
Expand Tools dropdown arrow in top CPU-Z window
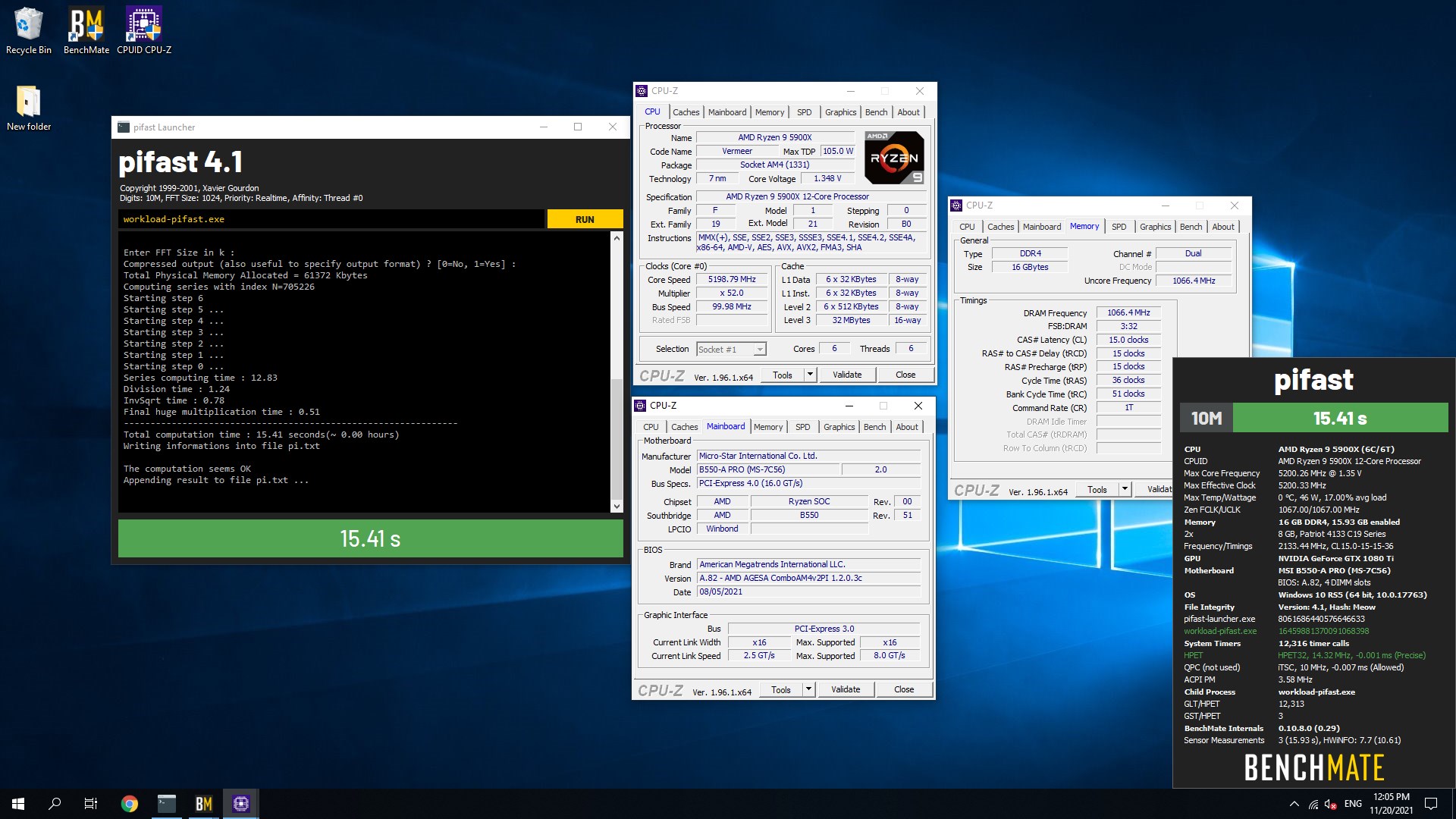810,375
